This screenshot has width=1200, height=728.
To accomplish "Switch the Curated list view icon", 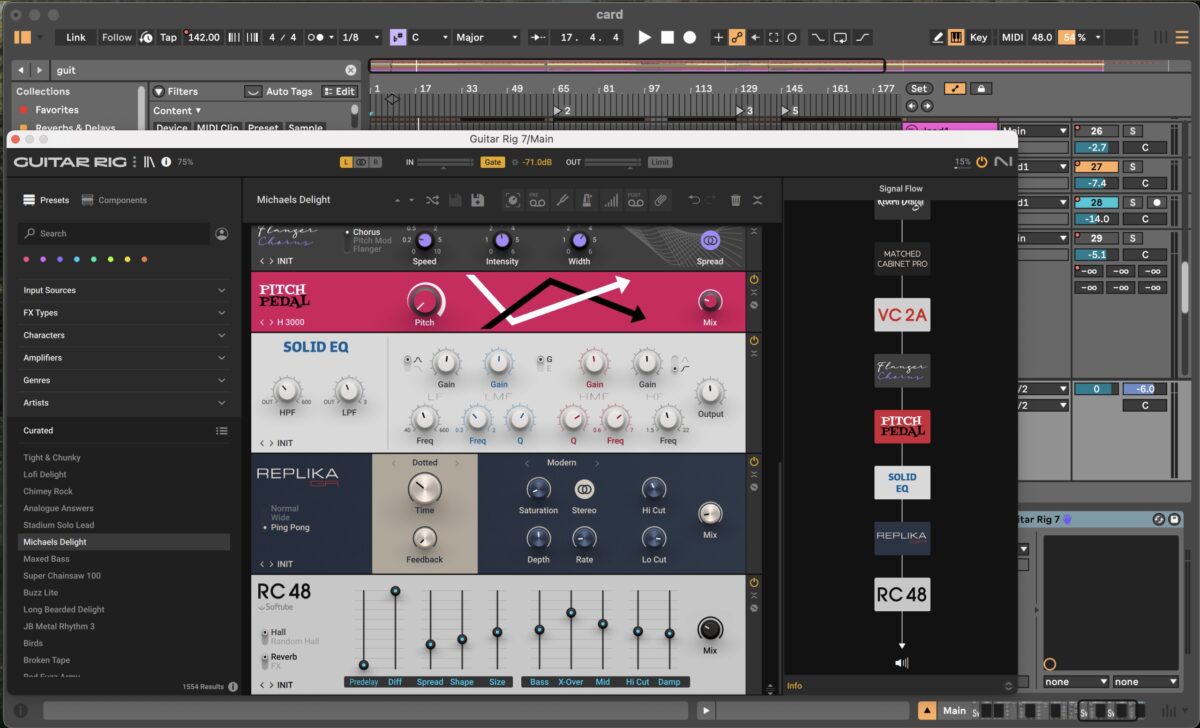I will (x=222, y=431).
